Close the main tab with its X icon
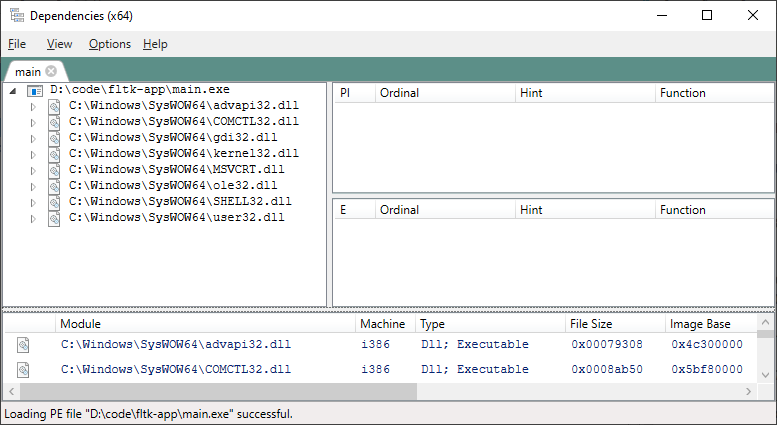Viewport: 777px width, 425px height. coord(51,71)
